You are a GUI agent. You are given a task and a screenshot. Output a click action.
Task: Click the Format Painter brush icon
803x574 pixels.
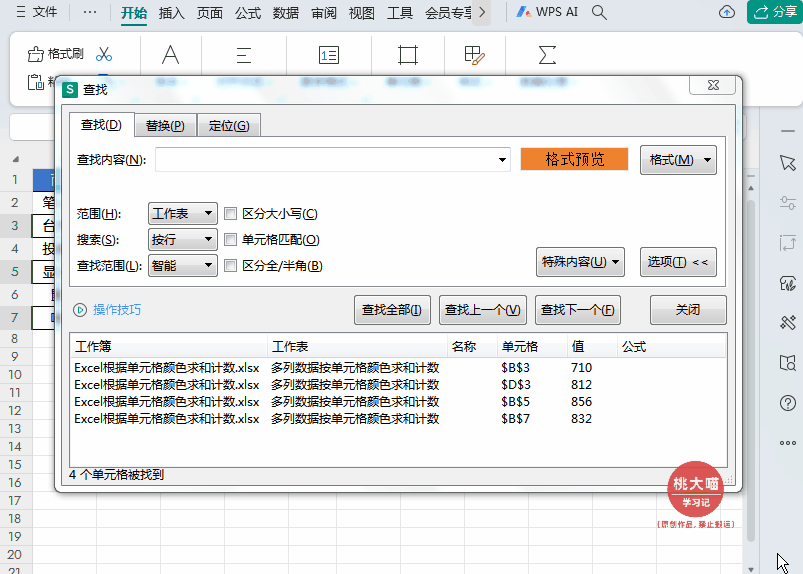pos(35,54)
